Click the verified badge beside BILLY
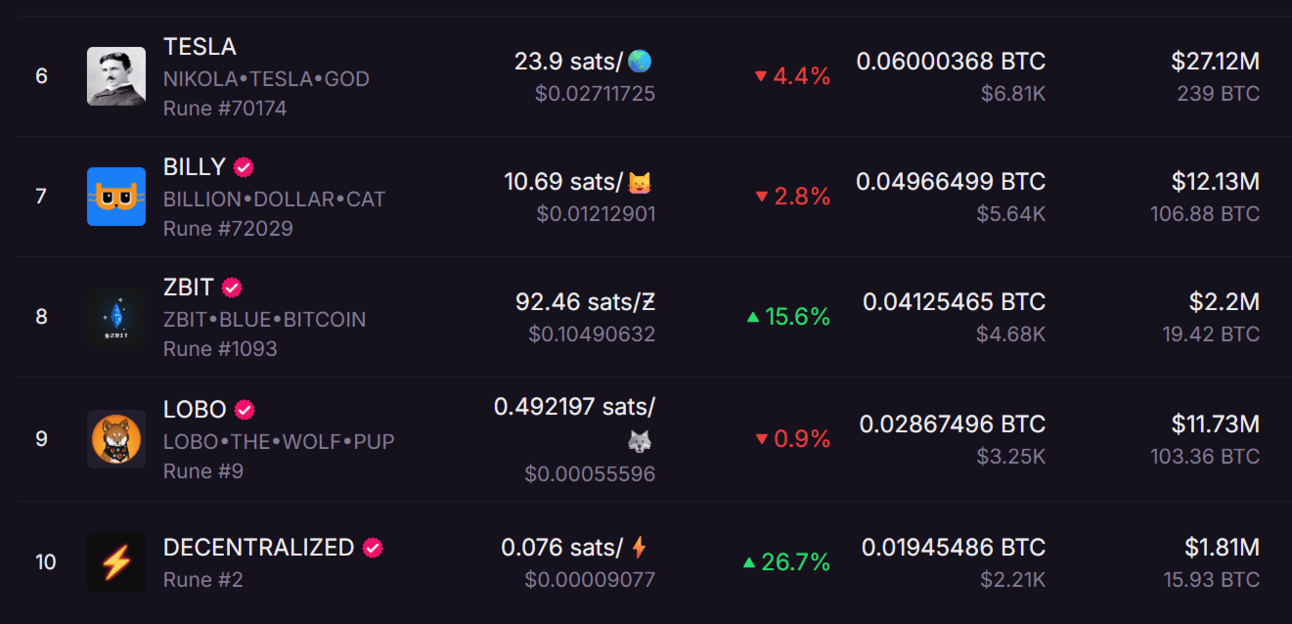Screen dimensions: 1292x624 pyautogui.click(x=243, y=167)
